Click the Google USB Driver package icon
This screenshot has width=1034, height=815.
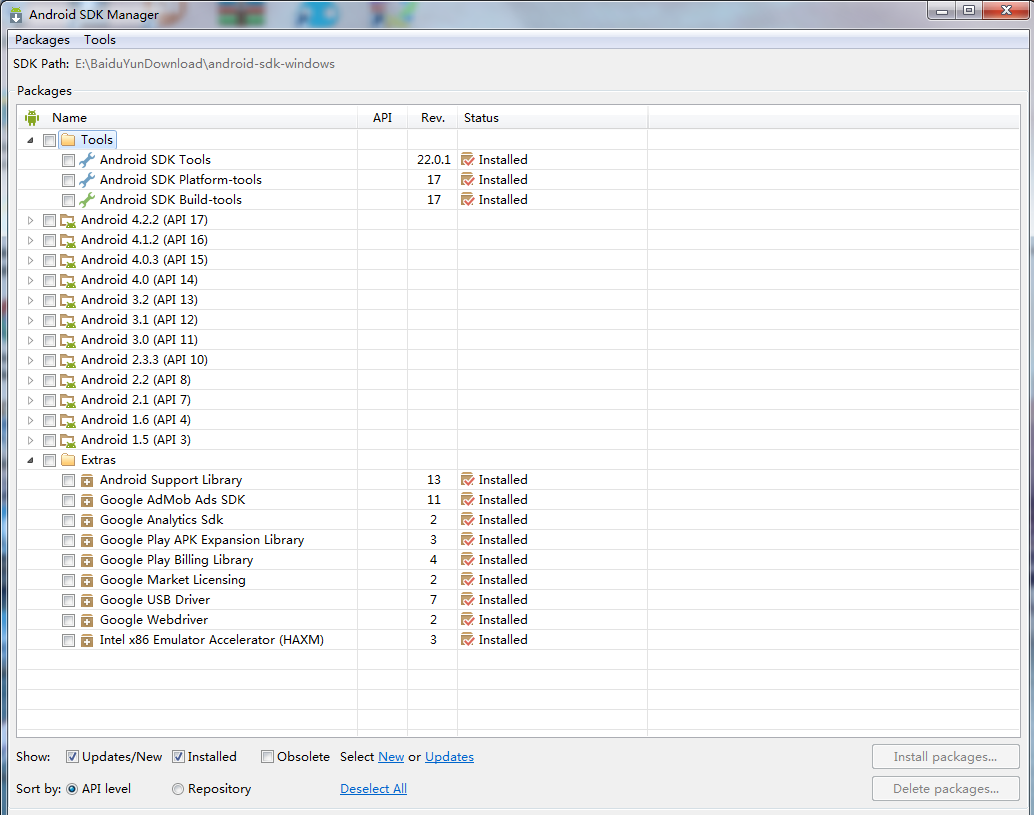click(x=87, y=601)
